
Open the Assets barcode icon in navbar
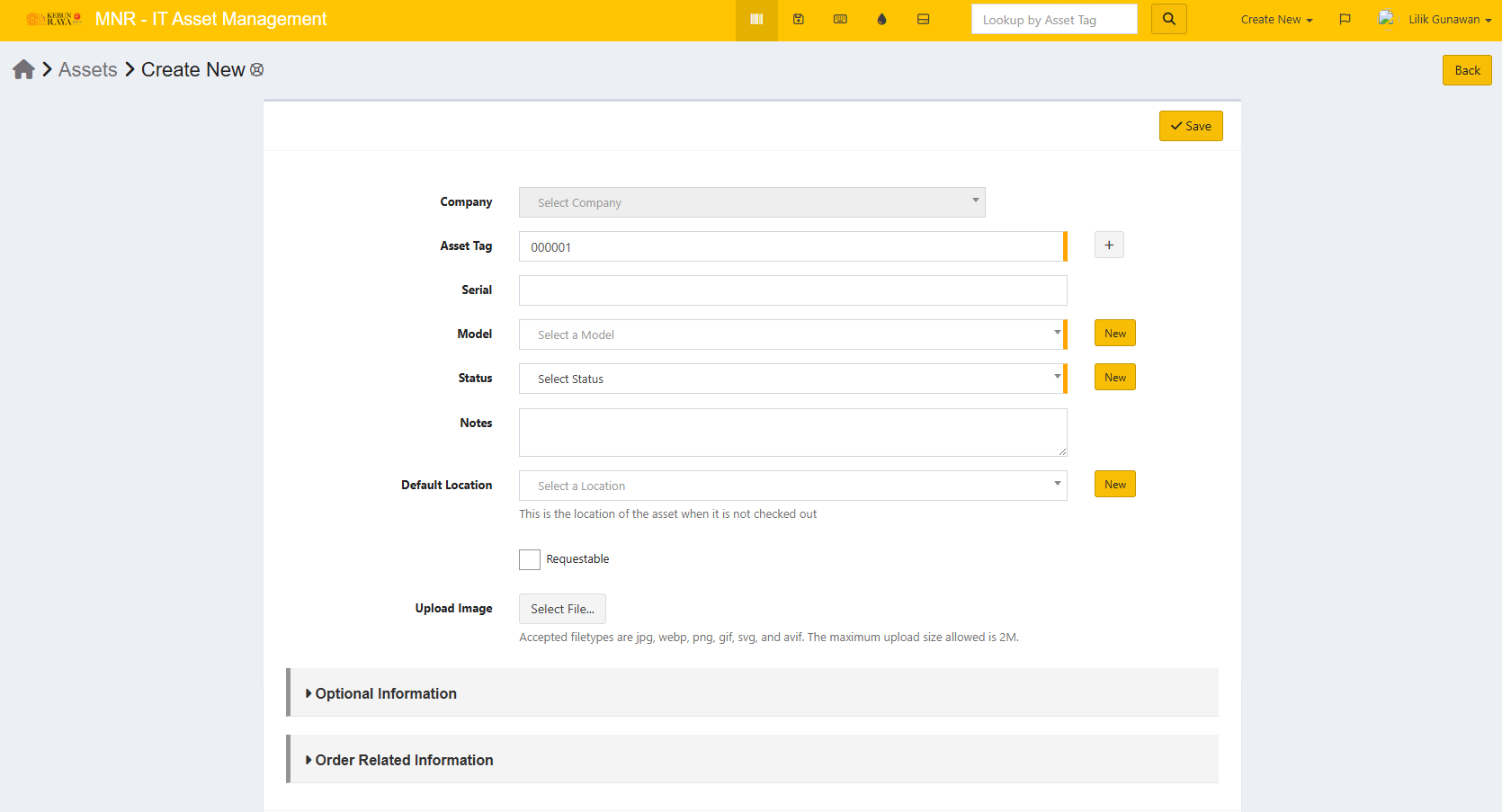(x=756, y=20)
